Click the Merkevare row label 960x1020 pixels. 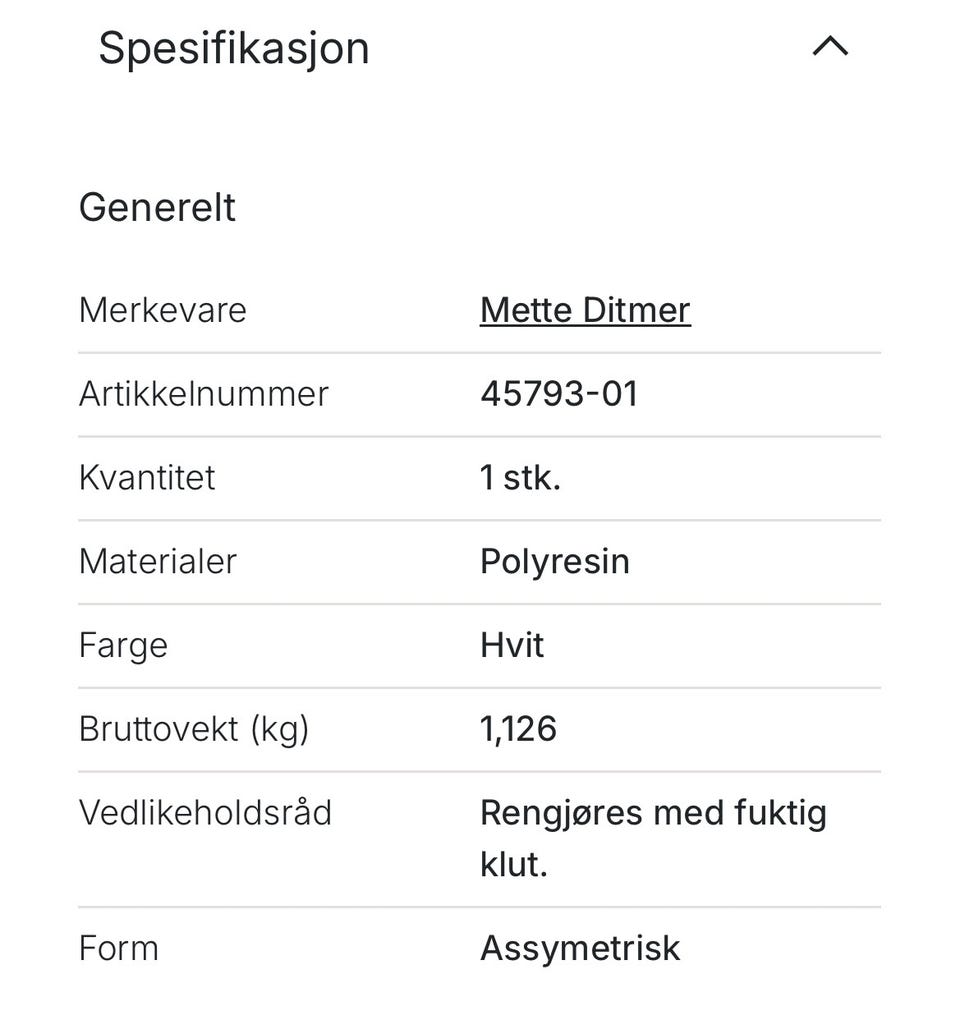[162, 310]
